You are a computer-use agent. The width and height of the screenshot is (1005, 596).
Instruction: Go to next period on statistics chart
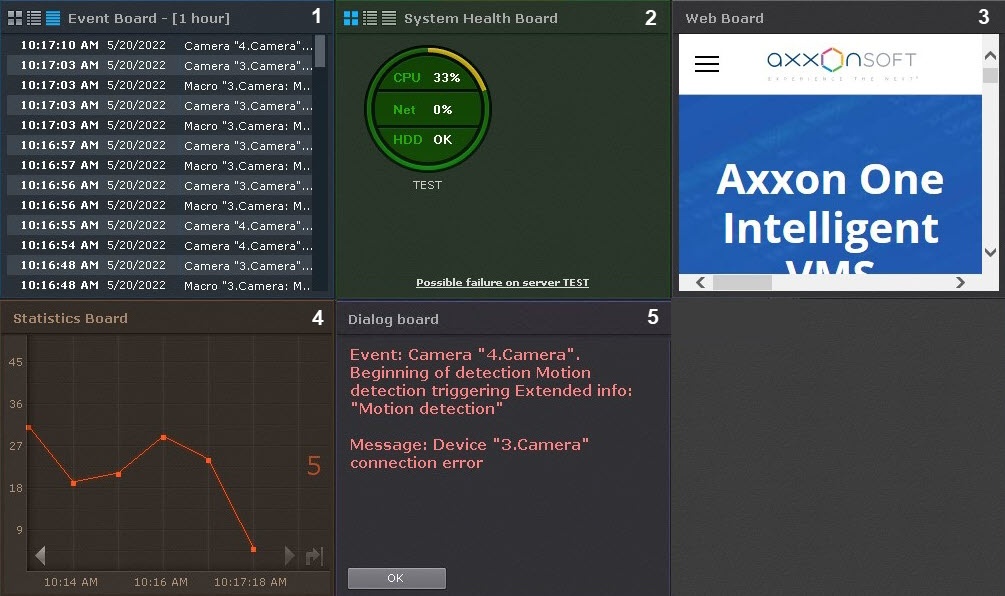click(x=289, y=555)
